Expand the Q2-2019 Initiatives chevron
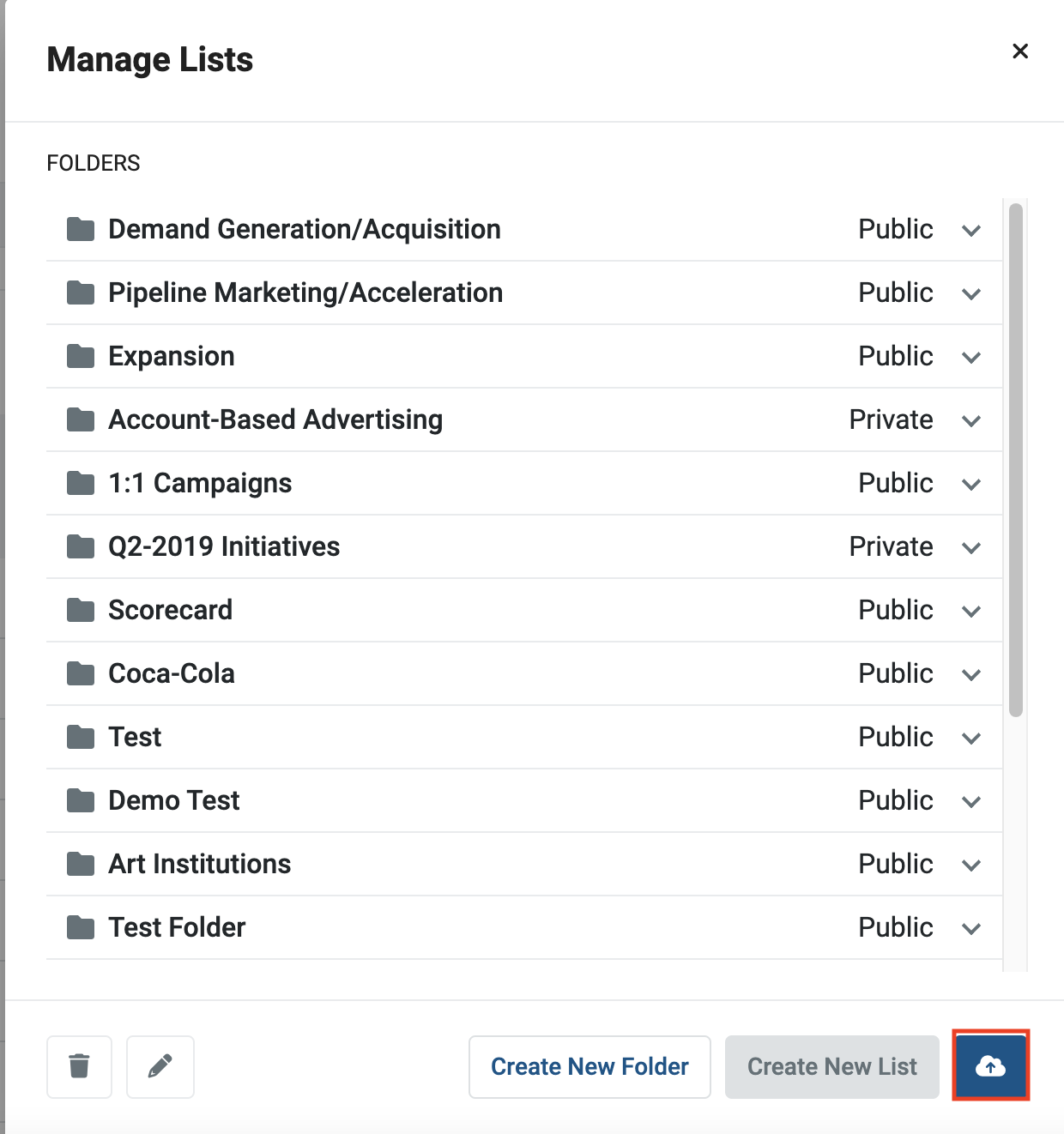Viewport: 1064px width, 1134px height. 971,548
